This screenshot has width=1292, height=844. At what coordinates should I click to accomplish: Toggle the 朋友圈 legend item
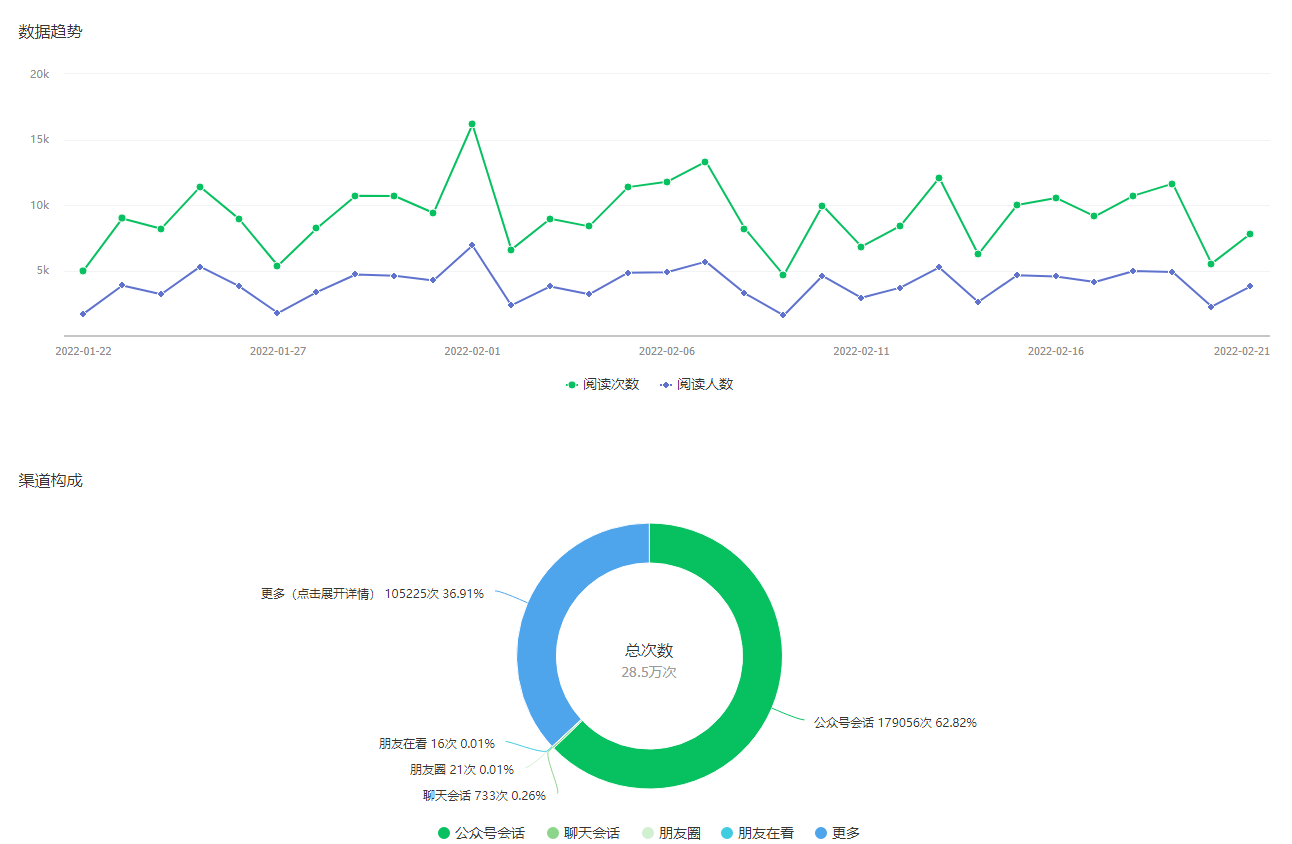(x=671, y=833)
